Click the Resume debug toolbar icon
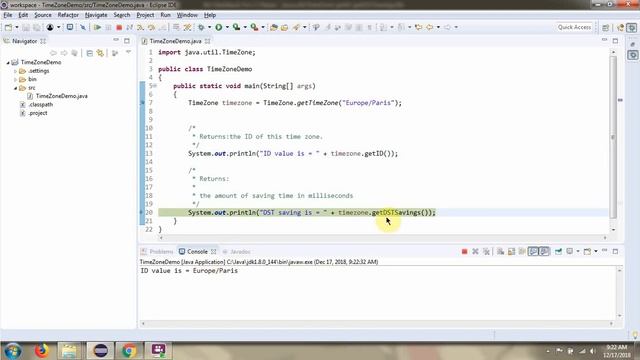 pyautogui.click(x=98, y=27)
